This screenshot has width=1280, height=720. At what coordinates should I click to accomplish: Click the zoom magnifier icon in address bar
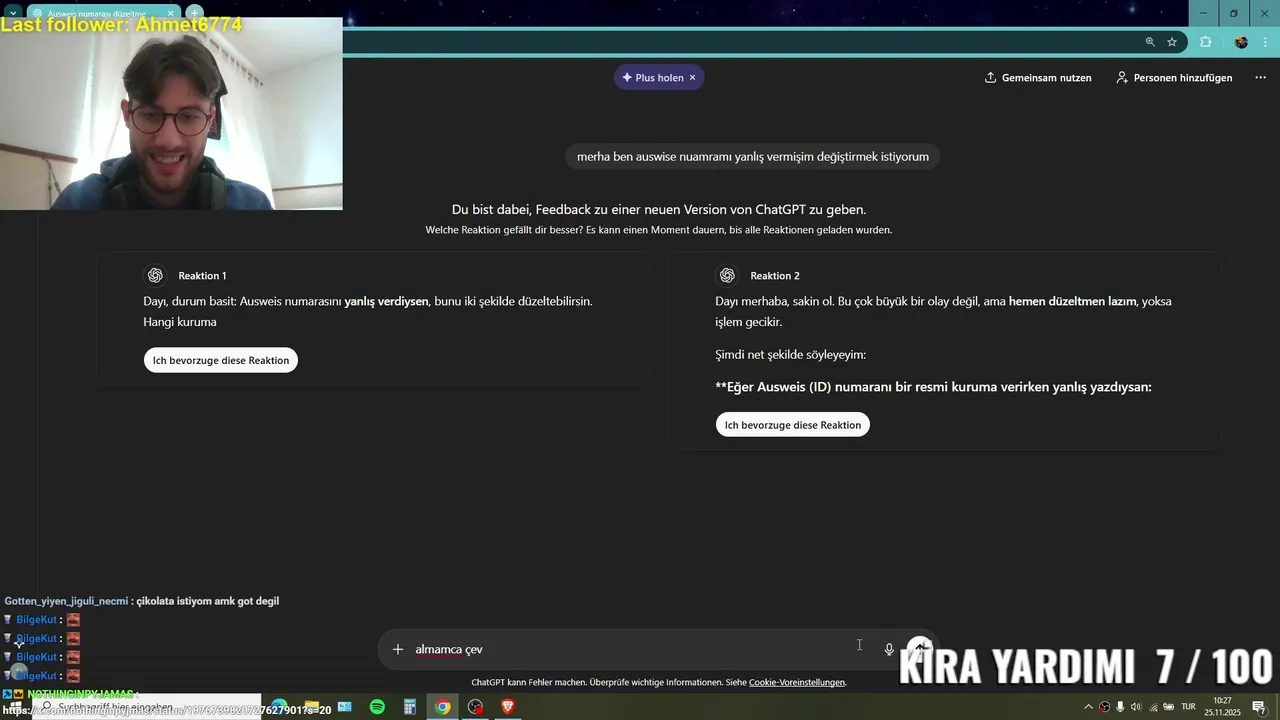[1150, 42]
